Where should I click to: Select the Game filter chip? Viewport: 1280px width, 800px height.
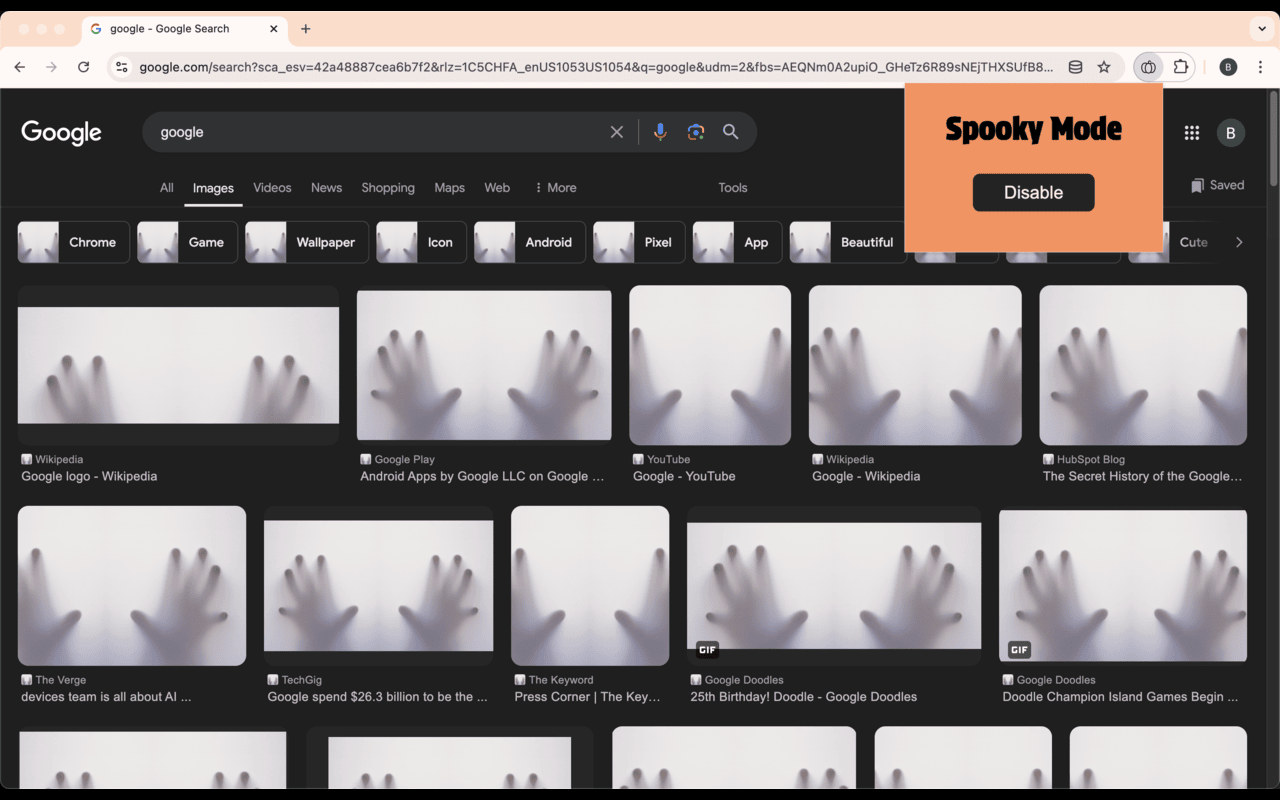(x=187, y=242)
